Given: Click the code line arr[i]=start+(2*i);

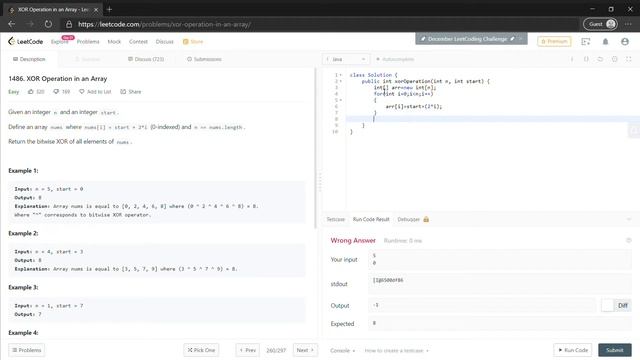Looking at the screenshot, I should pyautogui.click(x=413, y=107).
